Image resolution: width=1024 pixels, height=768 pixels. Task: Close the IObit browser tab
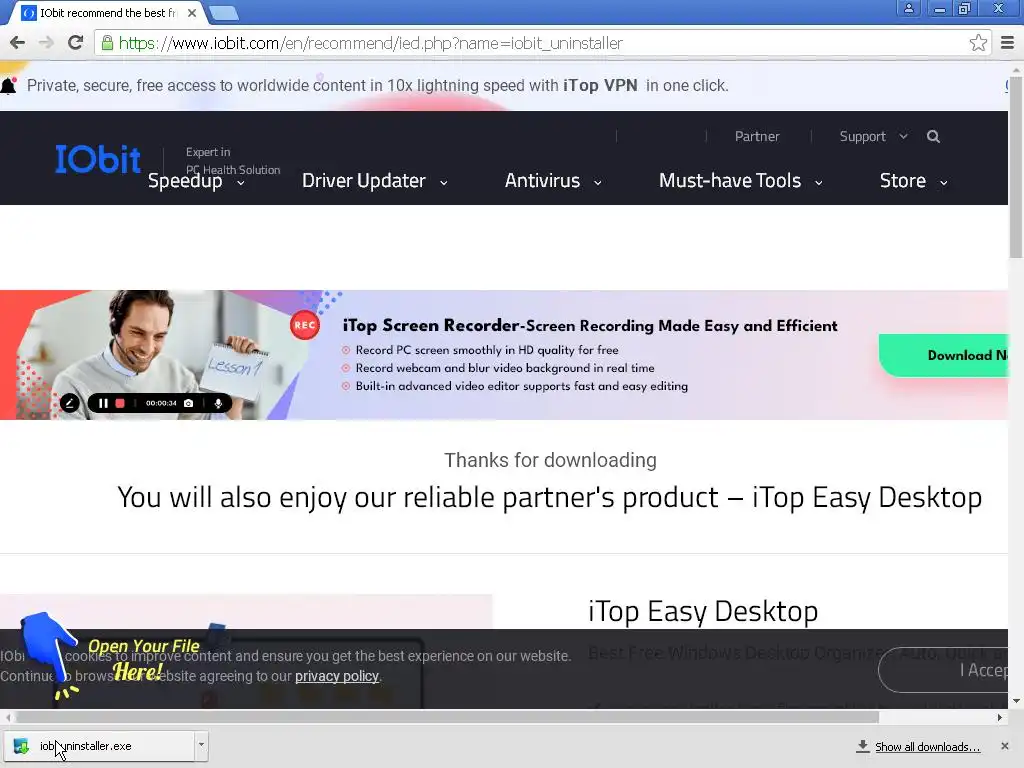(191, 12)
